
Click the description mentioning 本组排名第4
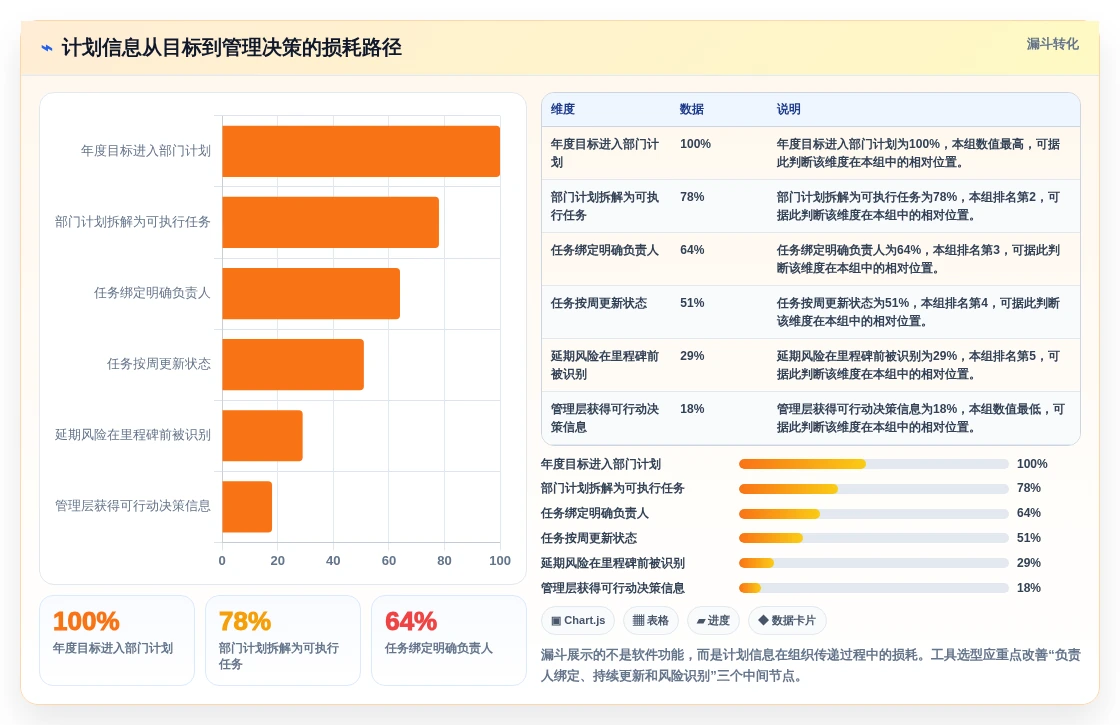tap(919, 312)
